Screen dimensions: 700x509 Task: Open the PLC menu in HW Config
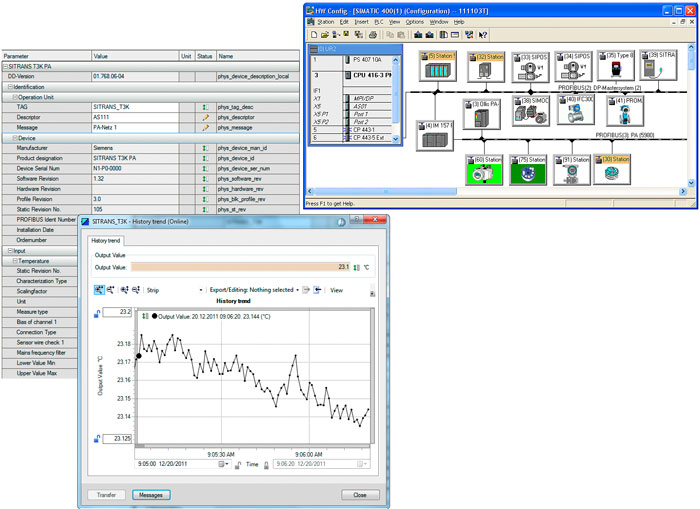coord(379,21)
